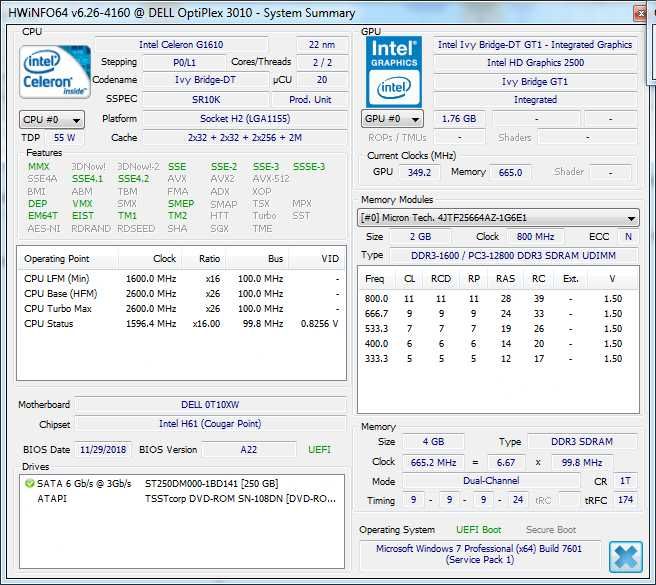Screen dimensions: 656x585
Task: Close the System Summary window
Action: click(640, 13)
